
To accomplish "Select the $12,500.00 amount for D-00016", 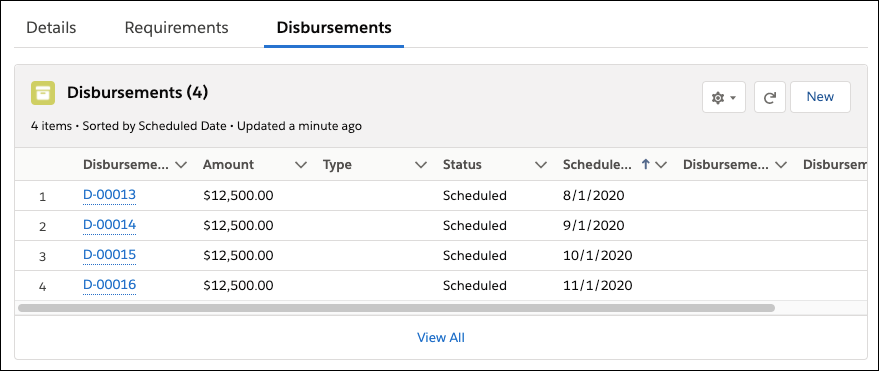I will [238, 286].
